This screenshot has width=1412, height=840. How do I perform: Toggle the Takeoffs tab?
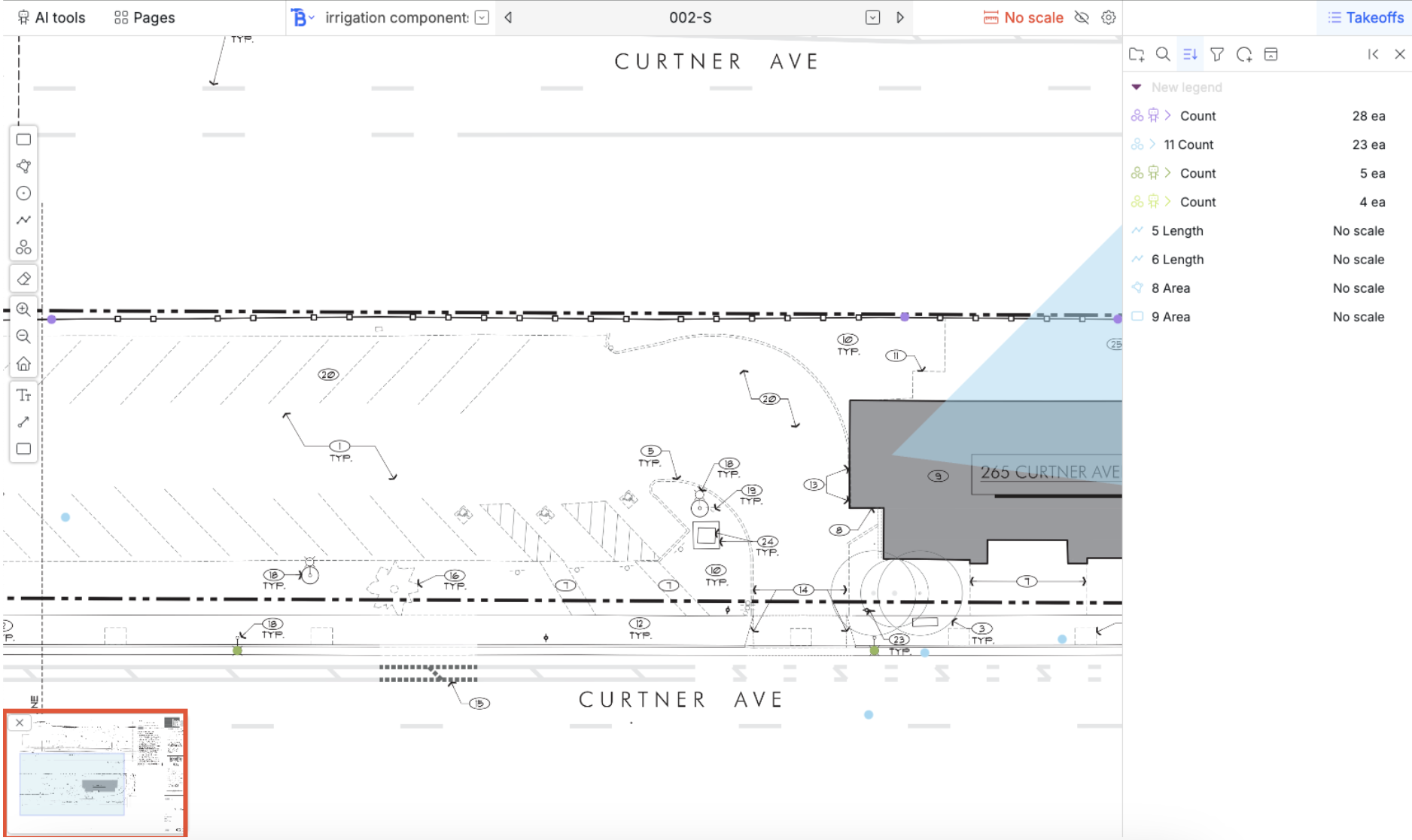point(1365,17)
